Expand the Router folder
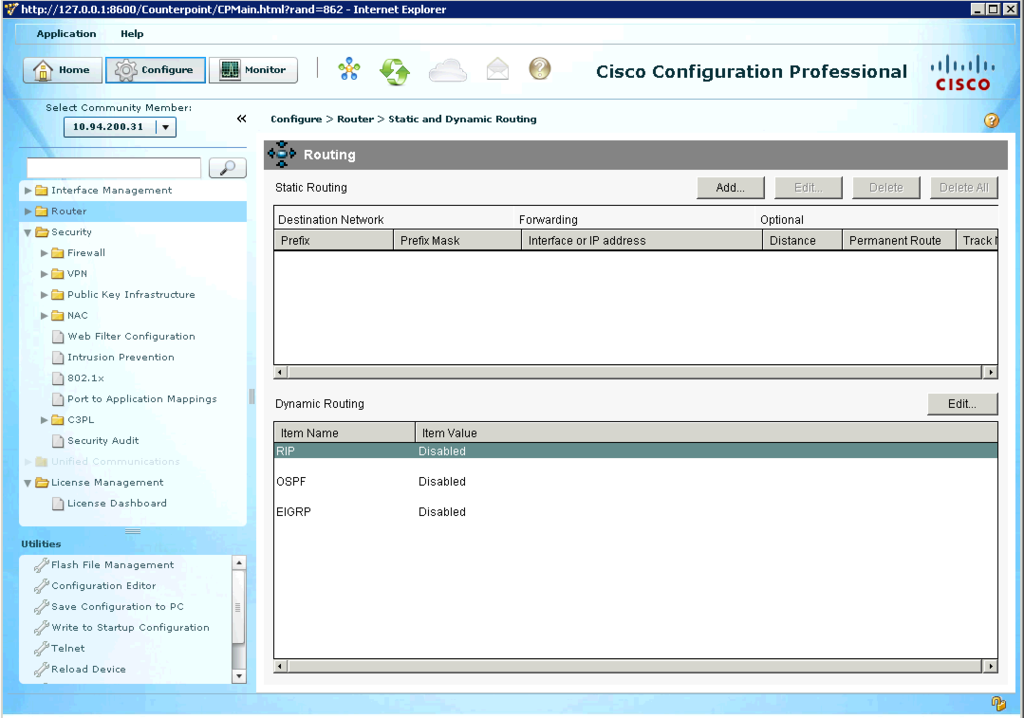Viewport: 1024px width, 718px height. [28, 211]
